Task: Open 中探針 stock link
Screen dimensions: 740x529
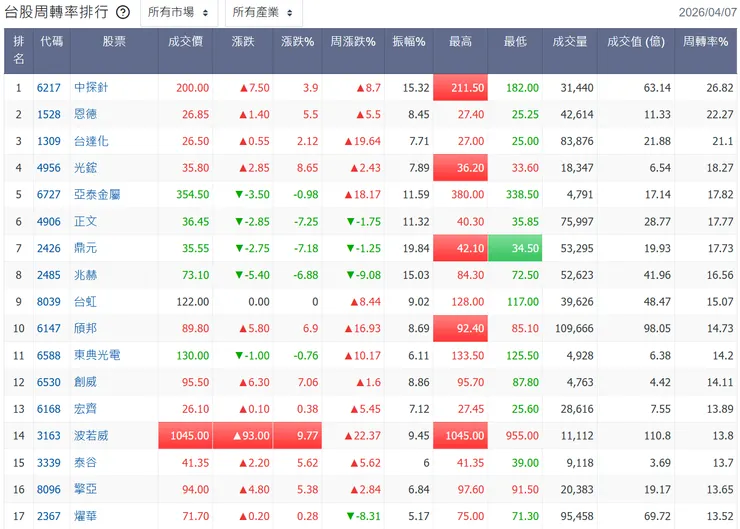Action: click(x=91, y=88)
